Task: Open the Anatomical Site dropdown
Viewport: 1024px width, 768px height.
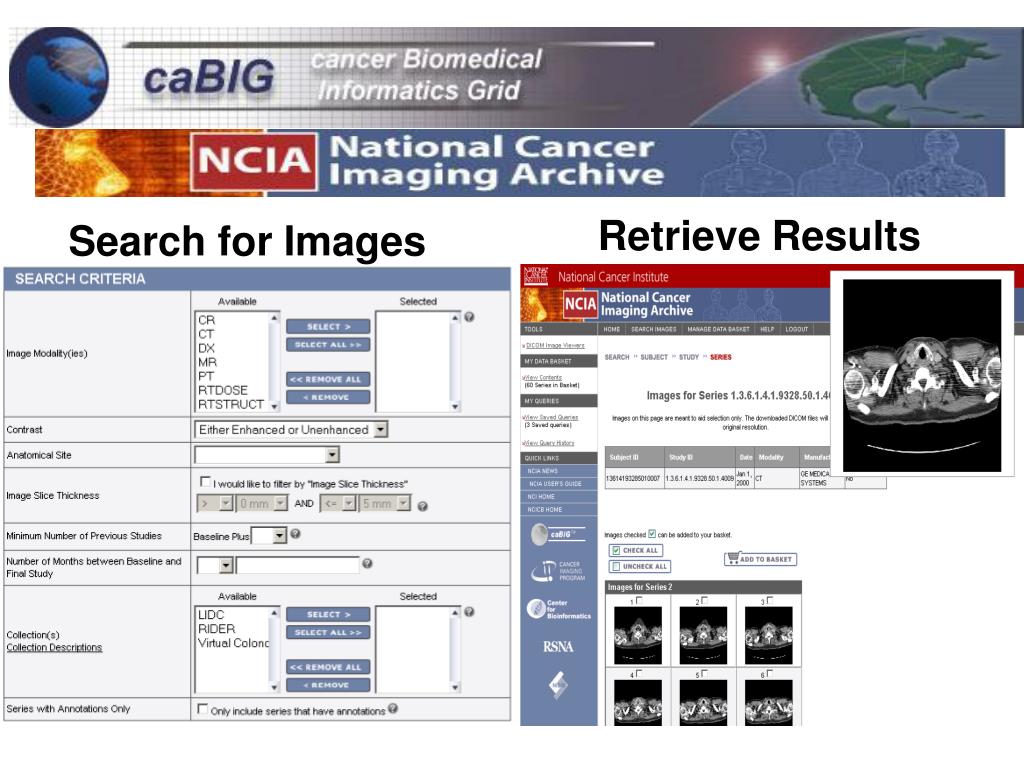Action: (266, 455)
